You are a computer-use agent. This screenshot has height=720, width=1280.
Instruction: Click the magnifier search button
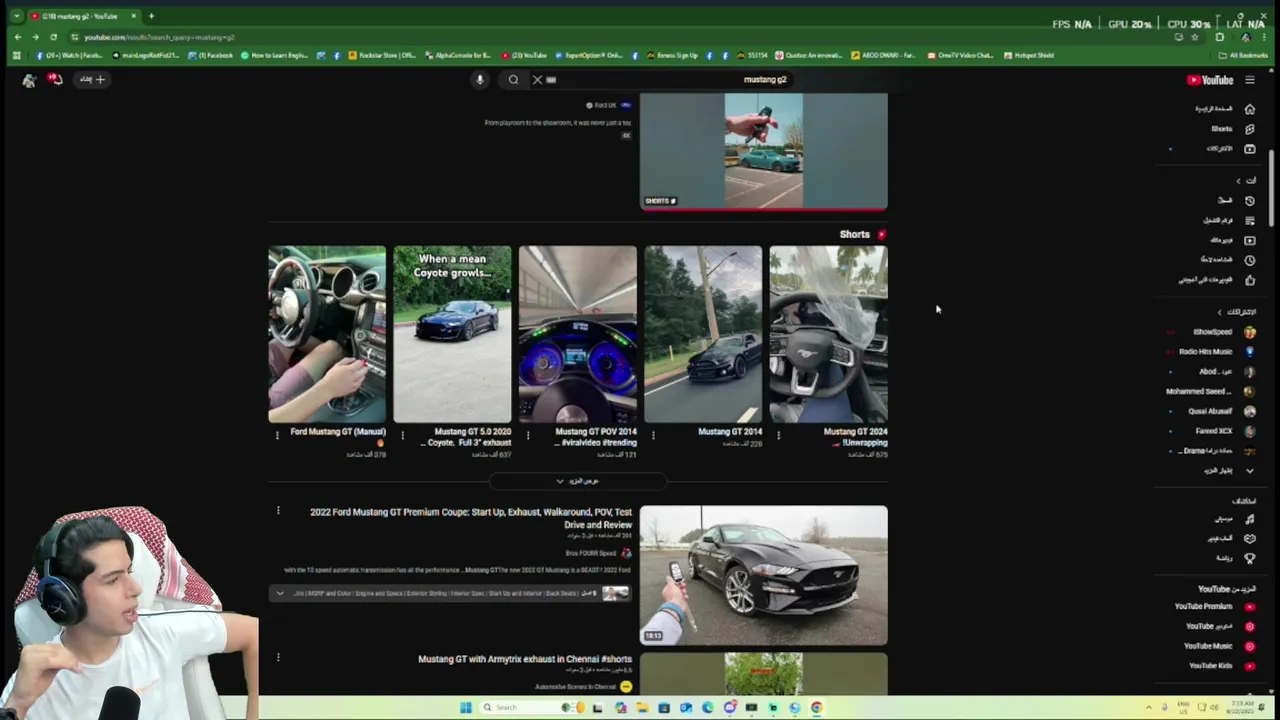(513, 80)
